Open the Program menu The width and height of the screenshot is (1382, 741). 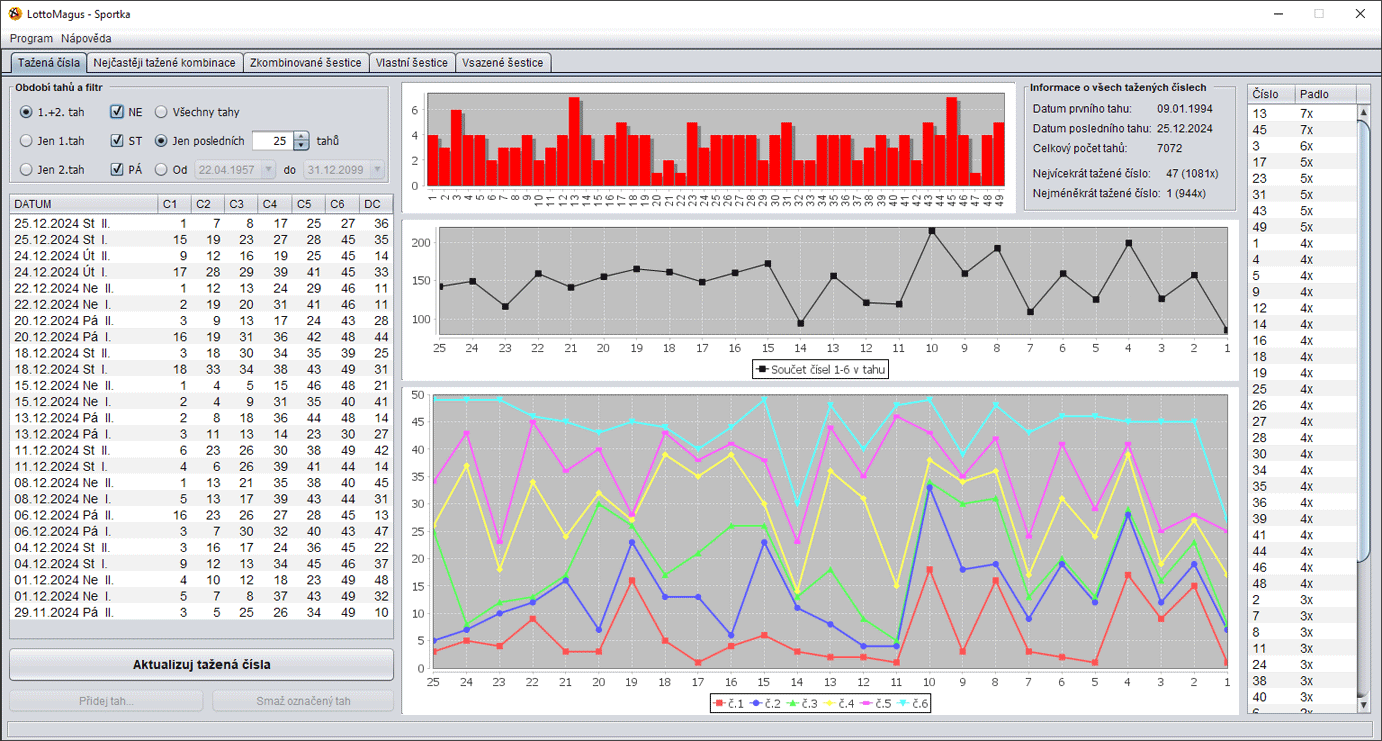tap(31, 38)
